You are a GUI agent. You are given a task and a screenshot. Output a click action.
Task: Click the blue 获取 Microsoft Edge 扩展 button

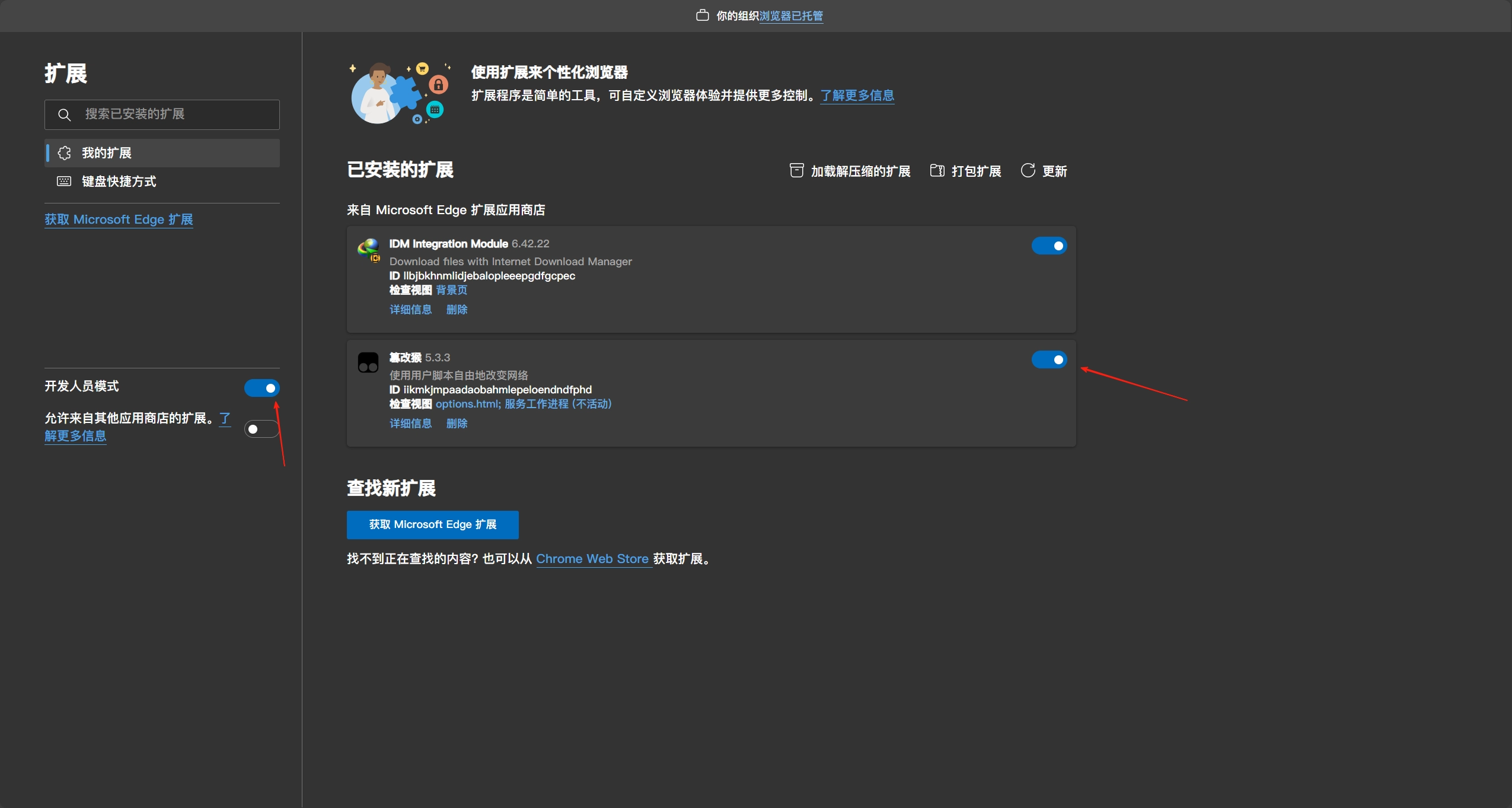tap(432, 524)
